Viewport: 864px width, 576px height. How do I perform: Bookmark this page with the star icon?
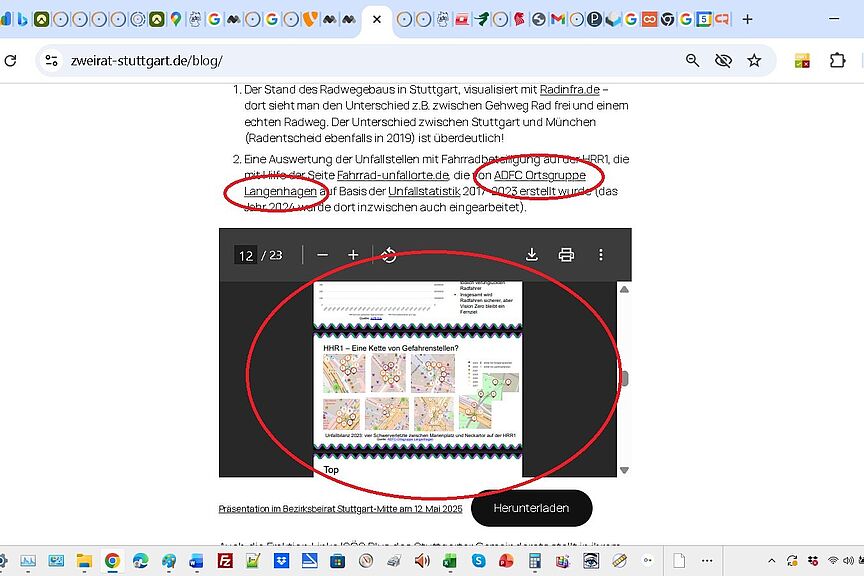(754, 61)
